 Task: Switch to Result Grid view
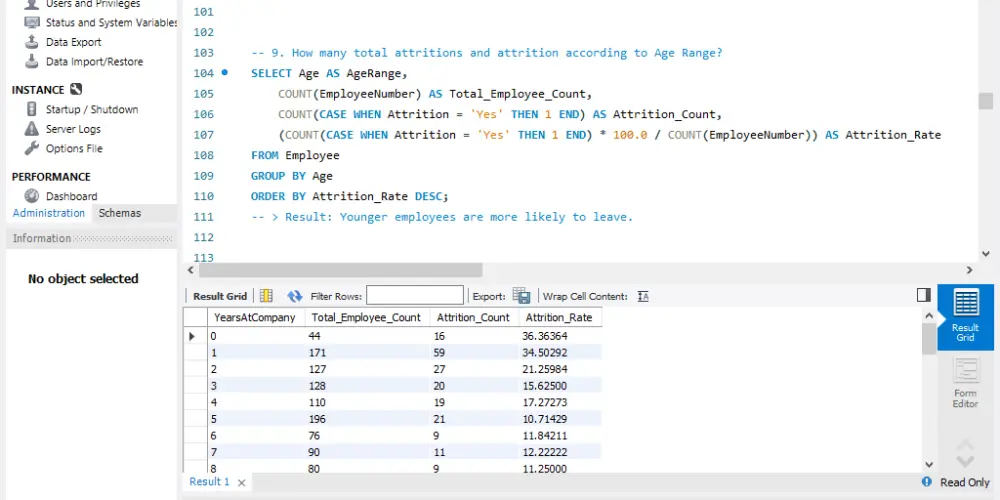click(965, 316)
